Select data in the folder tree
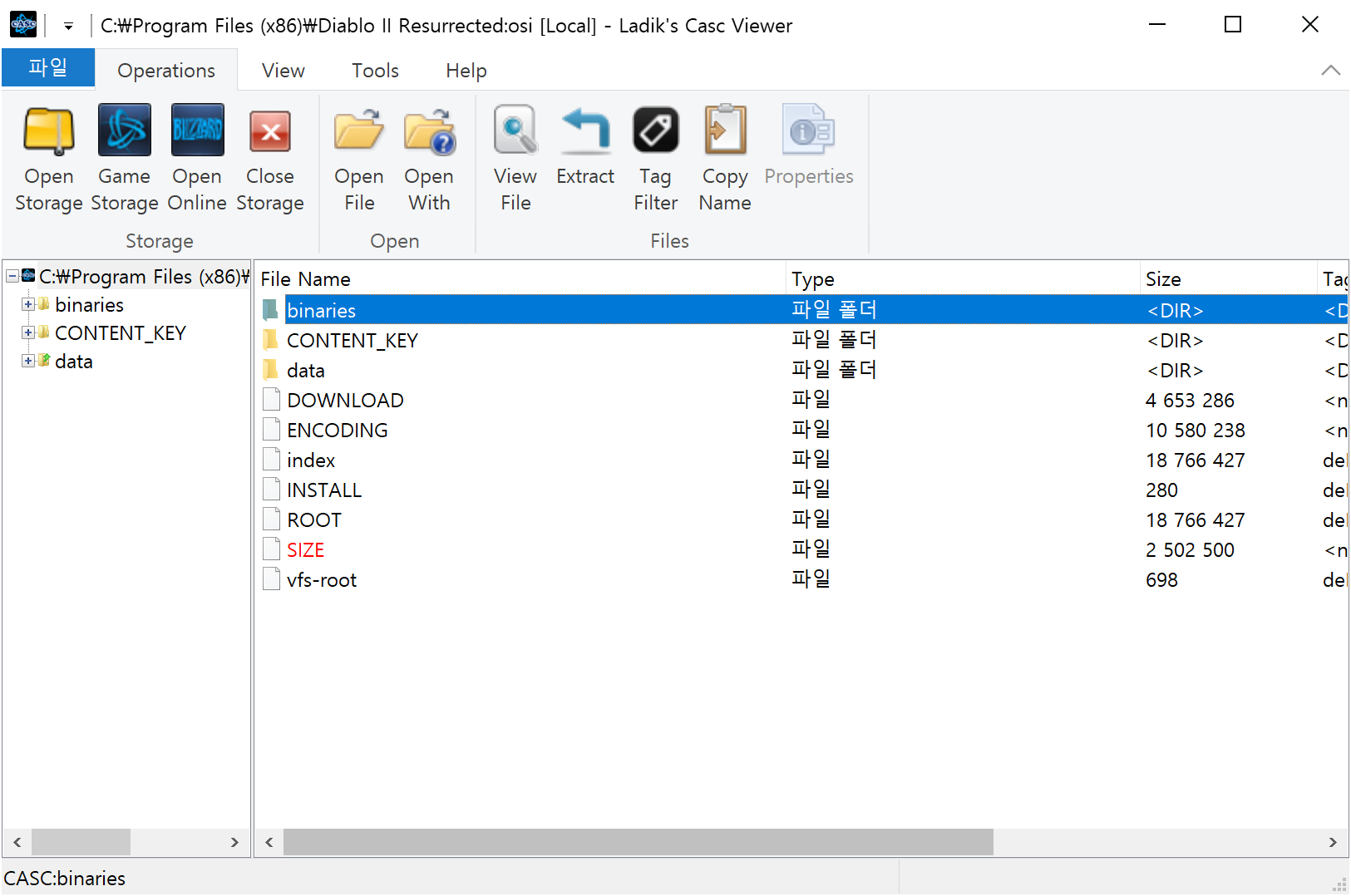 point(74,362)
